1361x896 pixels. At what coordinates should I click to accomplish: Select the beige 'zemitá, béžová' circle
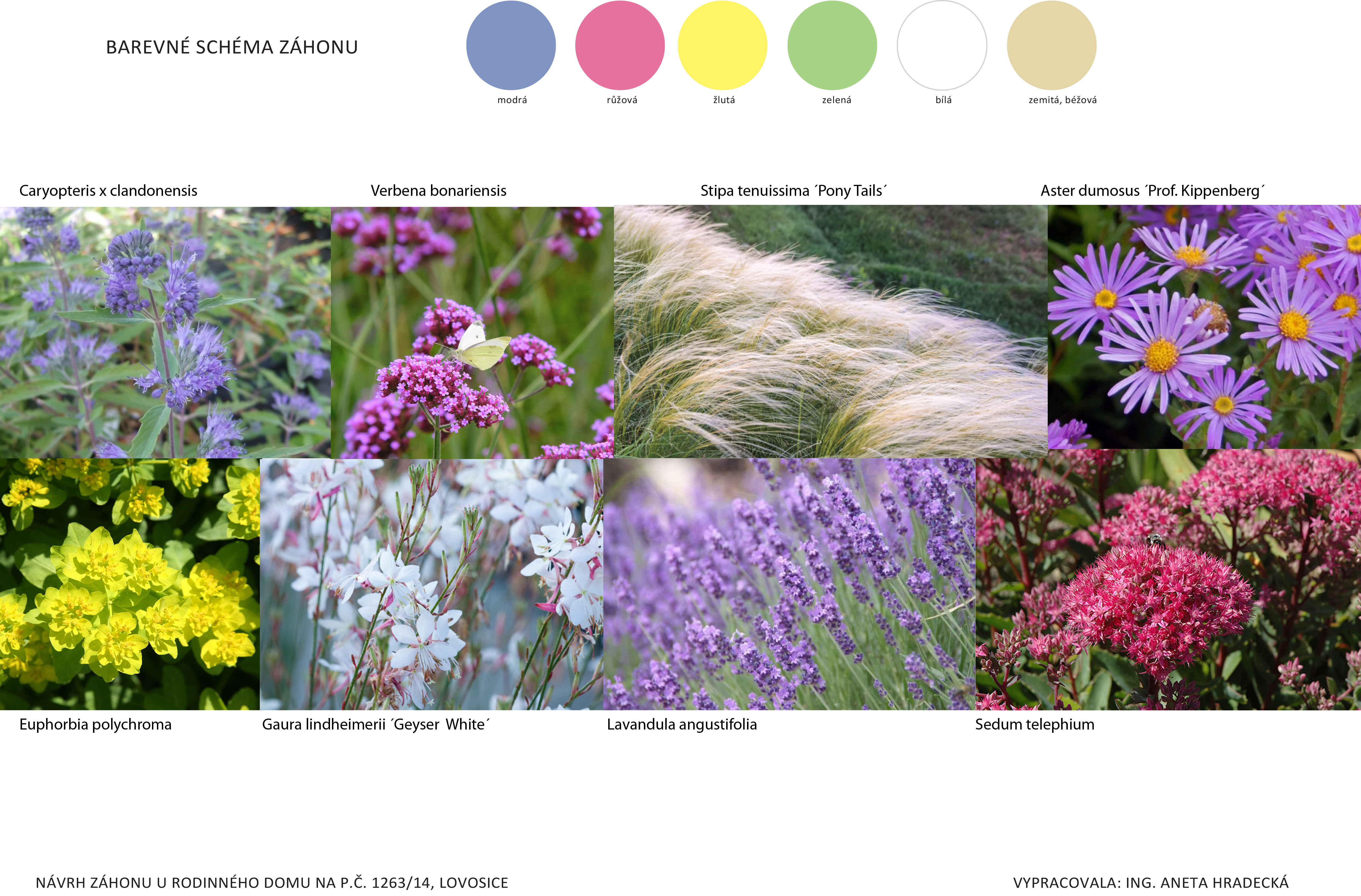[1052, 46]
